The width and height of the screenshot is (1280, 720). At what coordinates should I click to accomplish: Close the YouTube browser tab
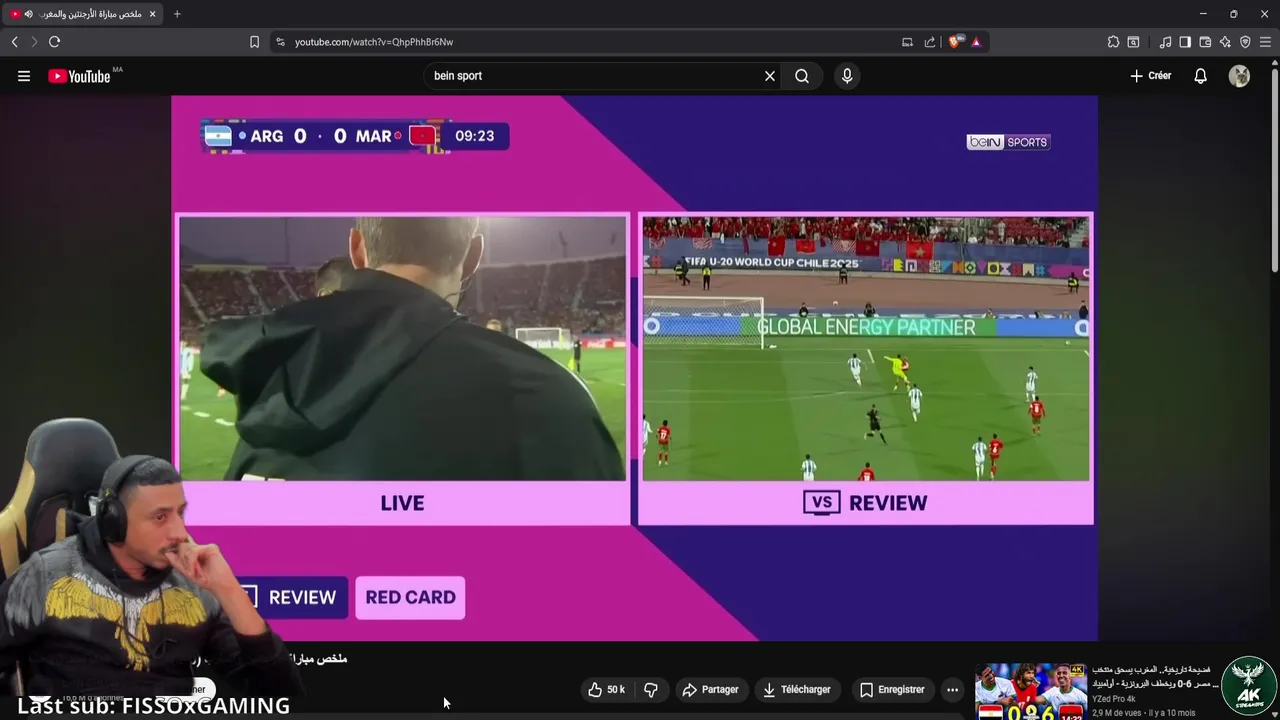pyautogui.click(x=154, y=14)
